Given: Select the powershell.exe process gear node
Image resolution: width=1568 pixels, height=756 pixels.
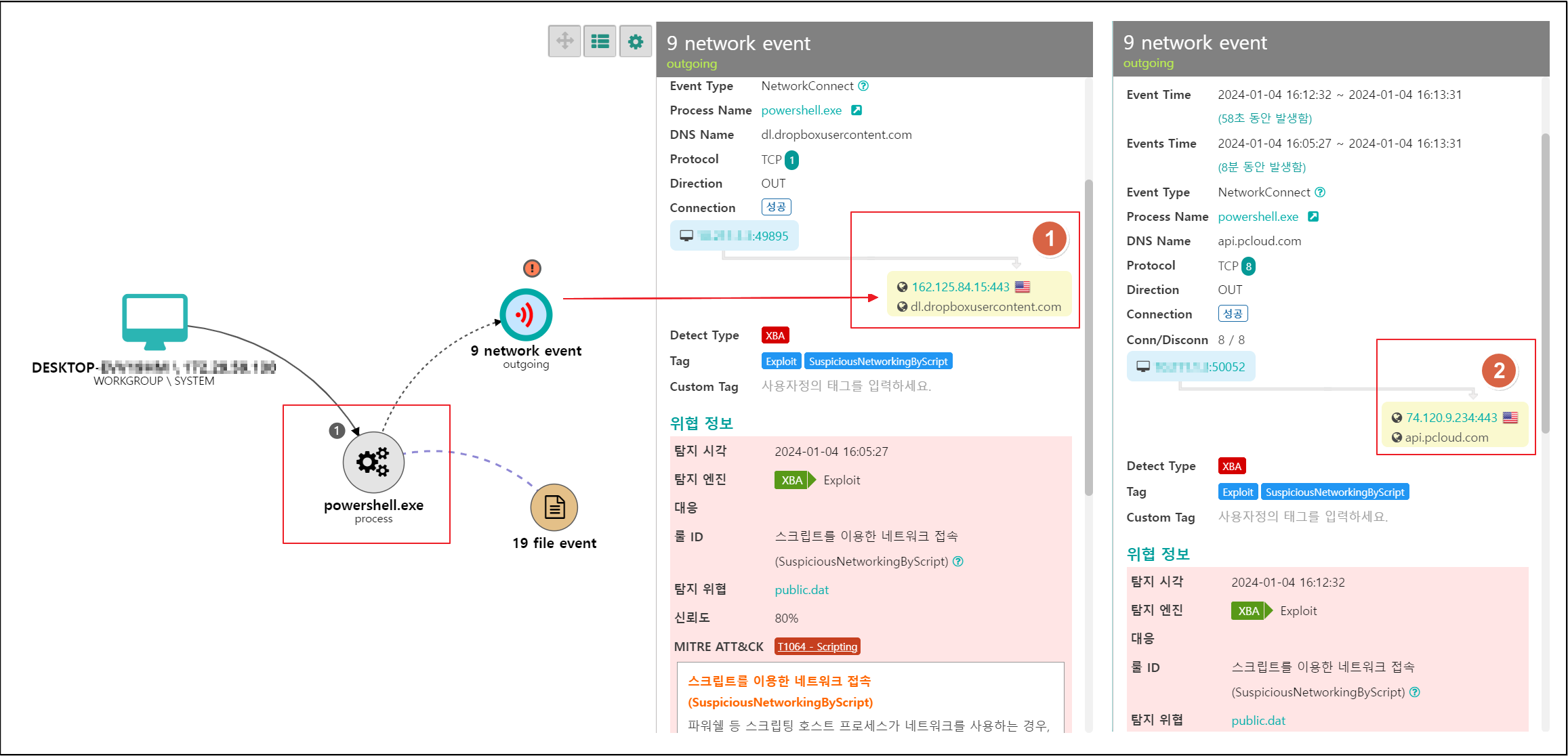Looking at the screenshot, I should click(373, 463).
